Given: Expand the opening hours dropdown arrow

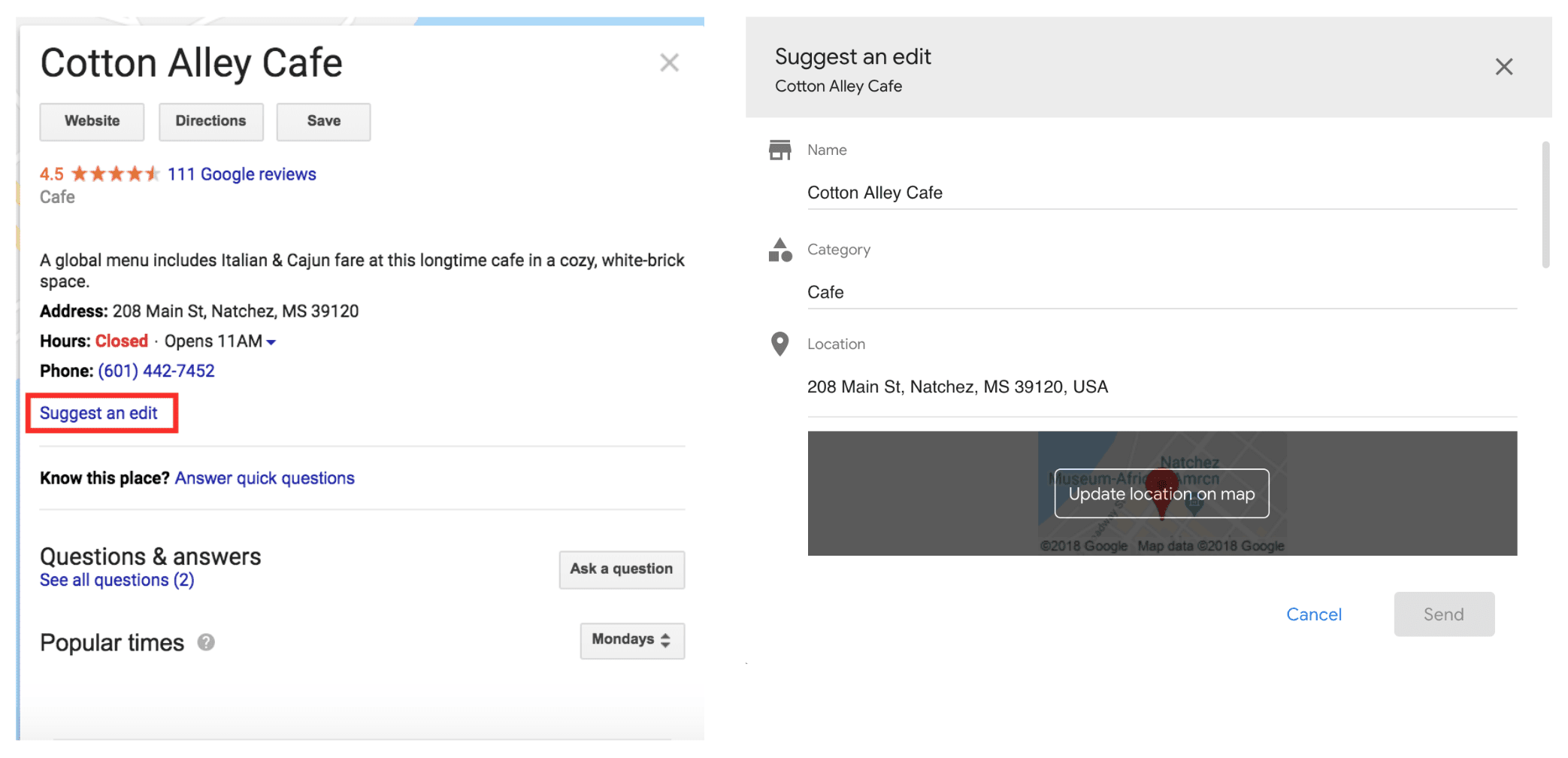Looking at the screenshot, I should tap(271, 342).
